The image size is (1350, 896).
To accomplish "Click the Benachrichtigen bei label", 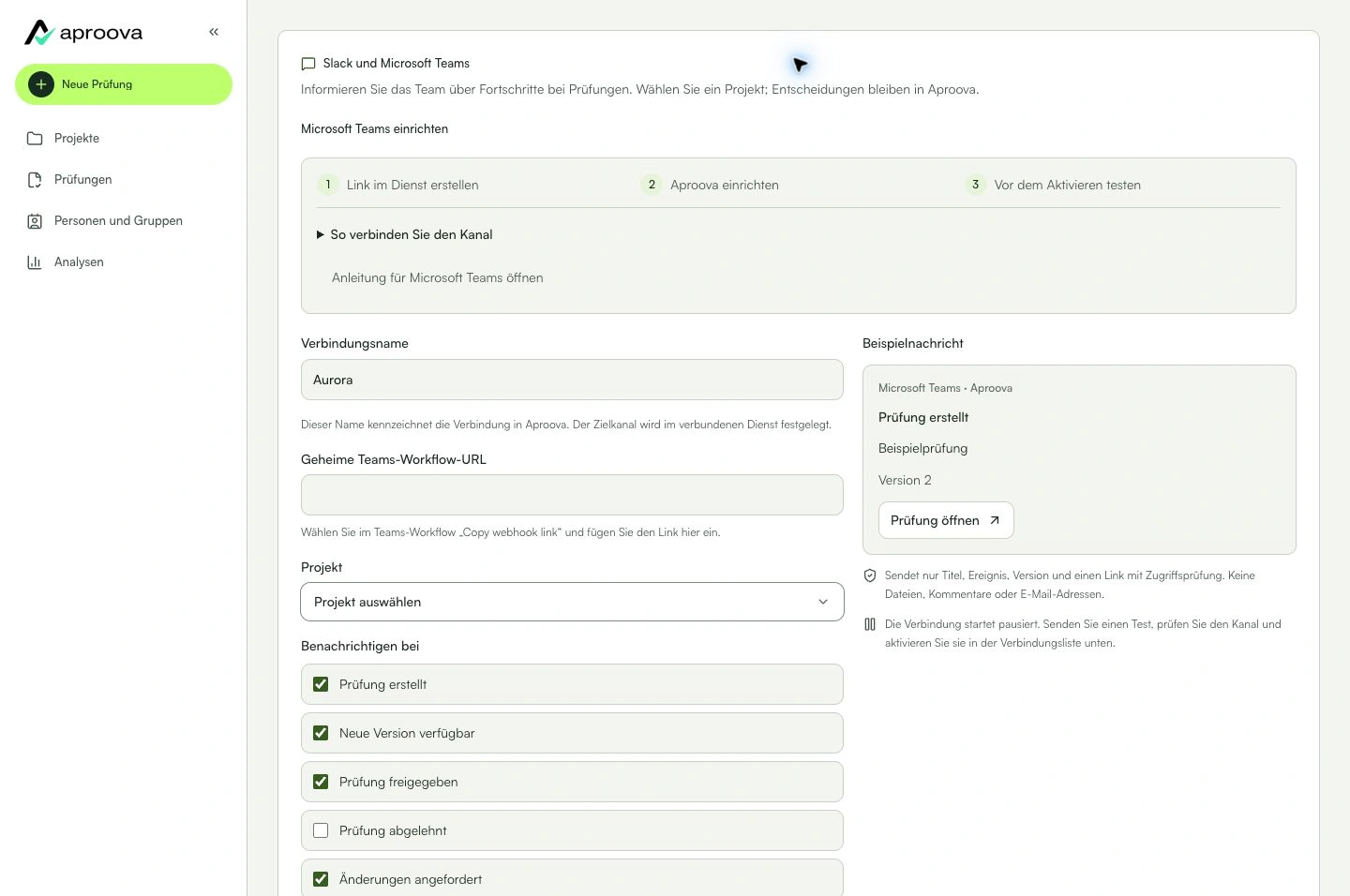I will (x=360, y=646).
